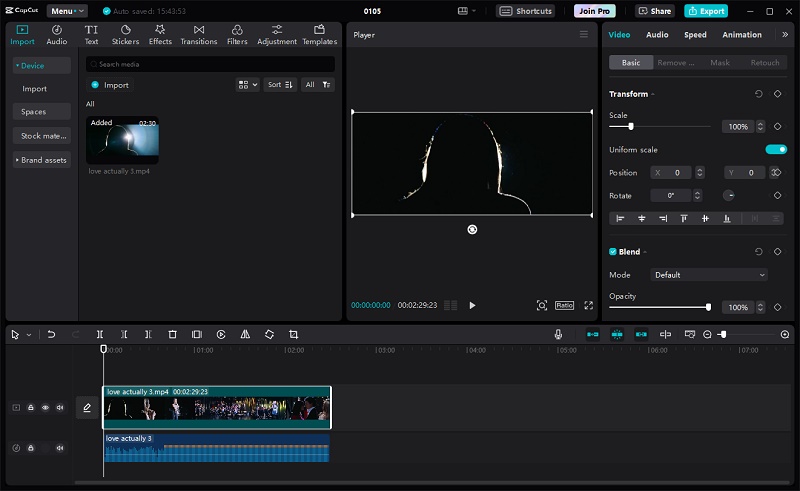The height and width of the screenshot is (491, 800).
Task: Expand more inspector tabs chevron
Action: 785,35
